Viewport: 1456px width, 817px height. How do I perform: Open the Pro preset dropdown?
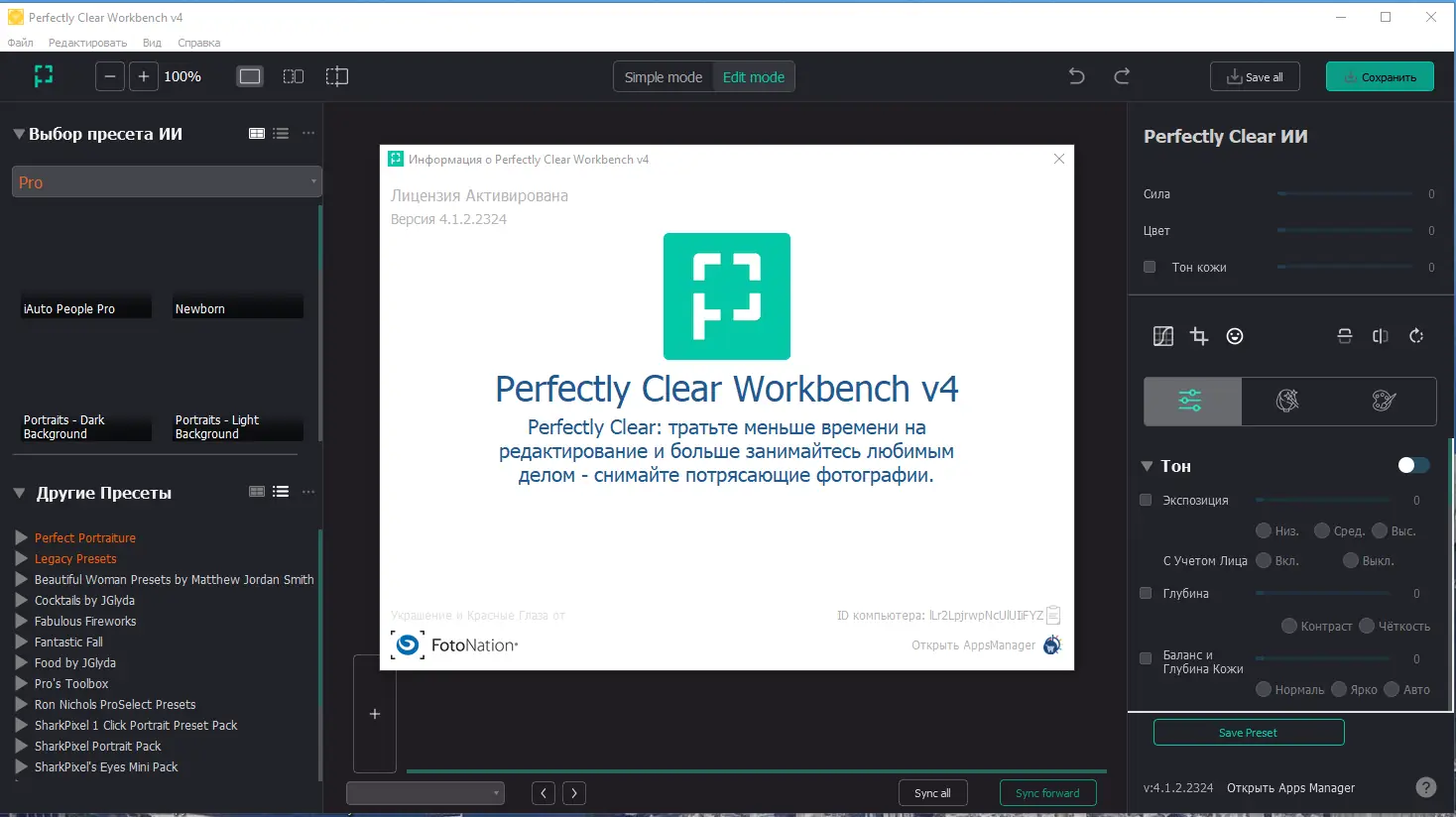[x=166, y=182]
